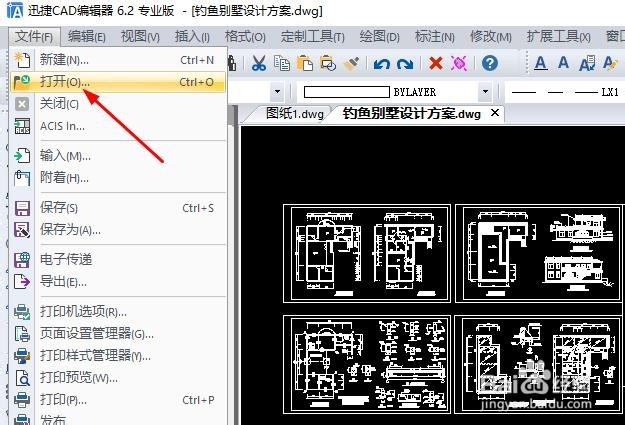Expand the BYLAYER color dropdown arrow

click(x=485, y=92)
